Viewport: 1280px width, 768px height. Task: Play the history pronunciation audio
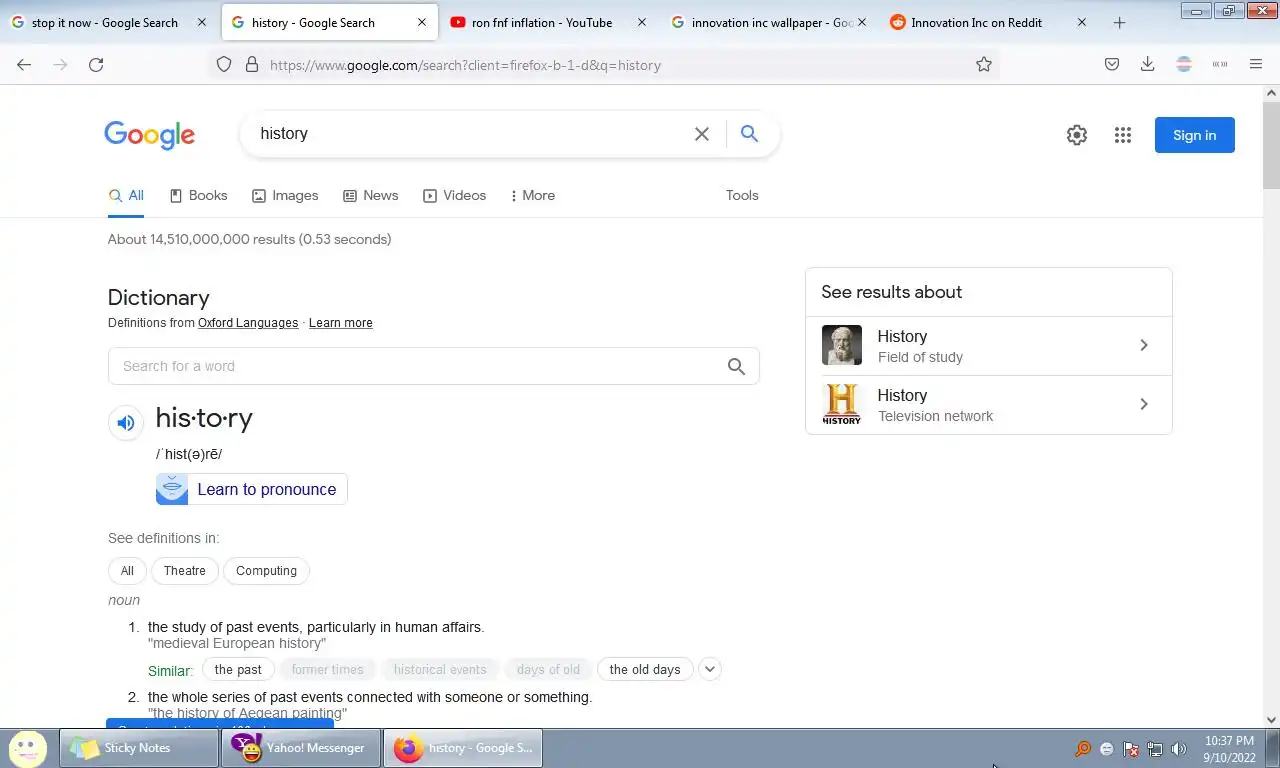pos(126,423)
